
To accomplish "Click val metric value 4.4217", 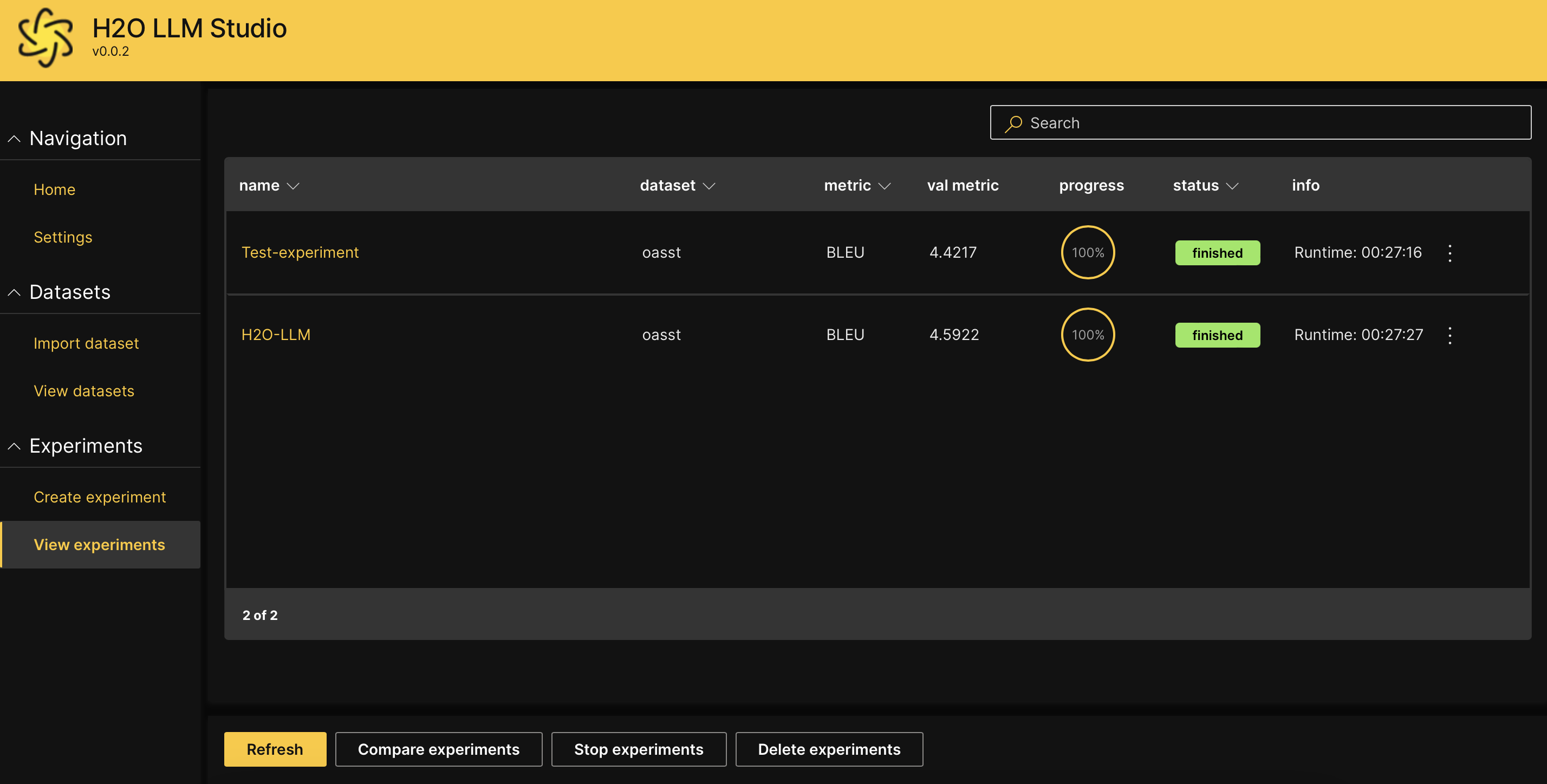I will point(953,253).
